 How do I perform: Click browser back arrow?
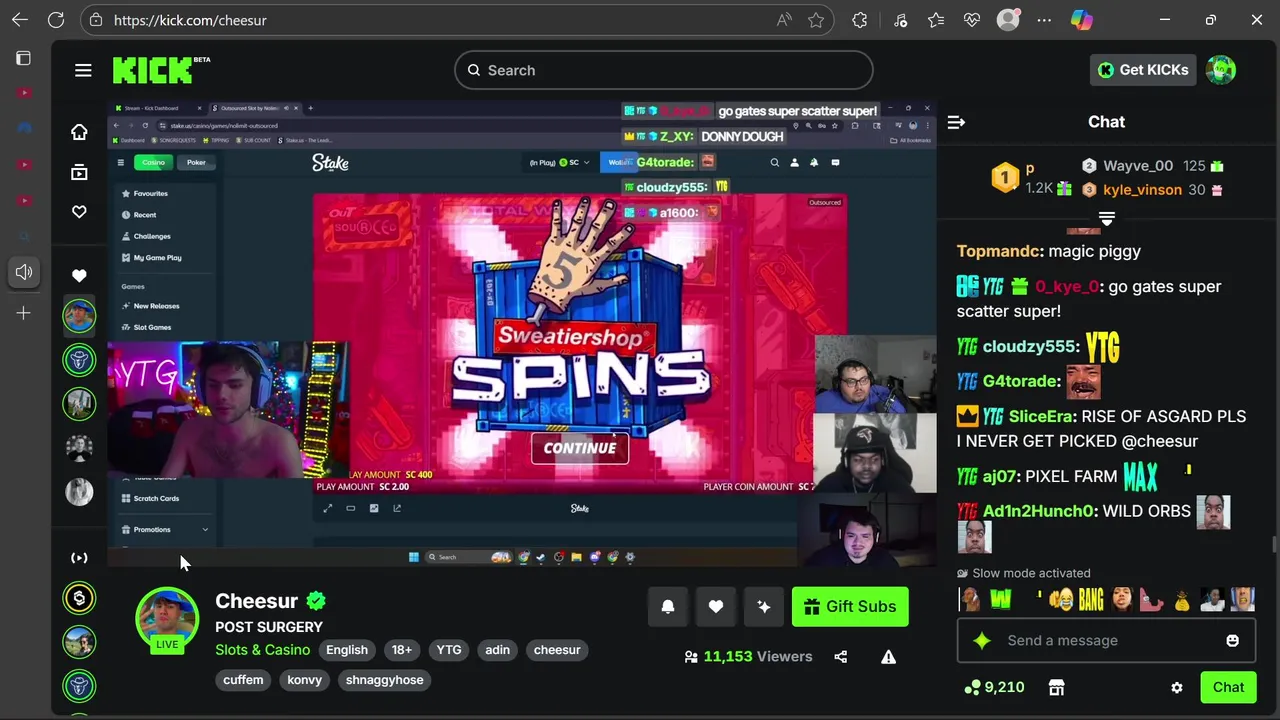coord(20,20)
